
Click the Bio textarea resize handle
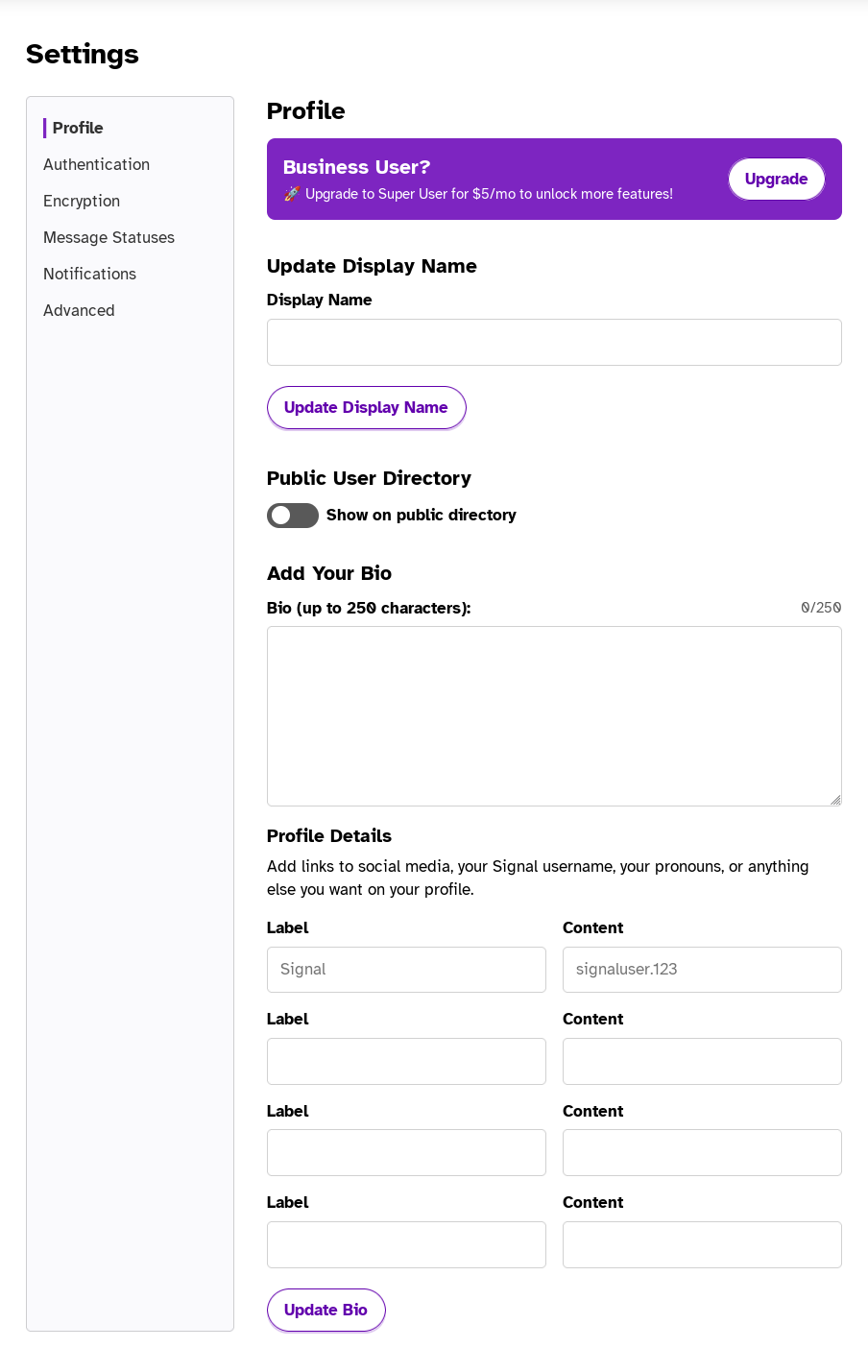click(835, 800)
